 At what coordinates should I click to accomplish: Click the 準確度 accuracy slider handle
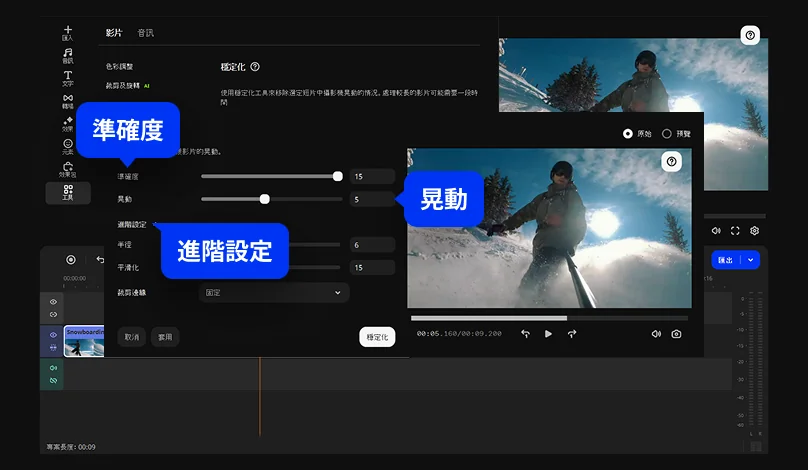pos(338,176)
